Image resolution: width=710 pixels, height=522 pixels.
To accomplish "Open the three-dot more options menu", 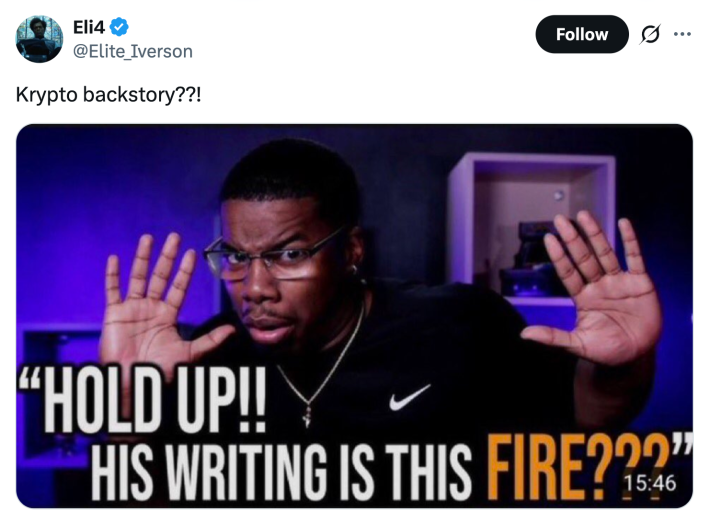I will click(682, 34).
